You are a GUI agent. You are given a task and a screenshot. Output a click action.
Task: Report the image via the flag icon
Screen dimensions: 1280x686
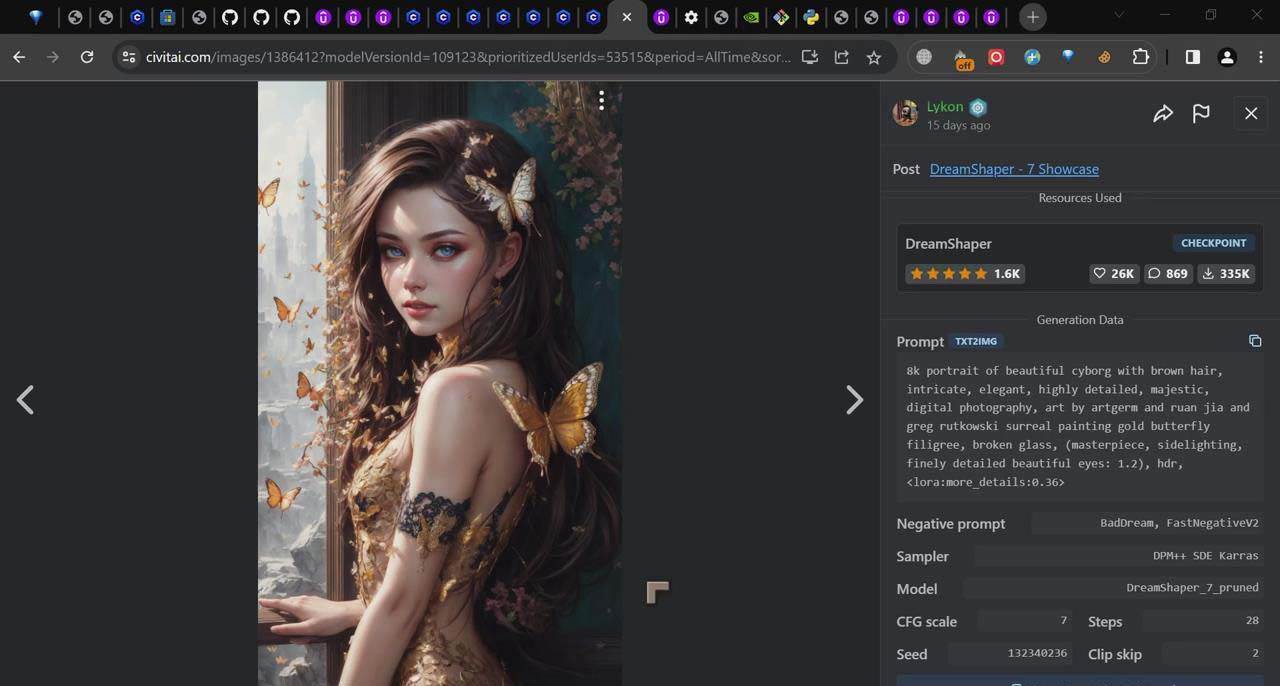(1201, 113)
